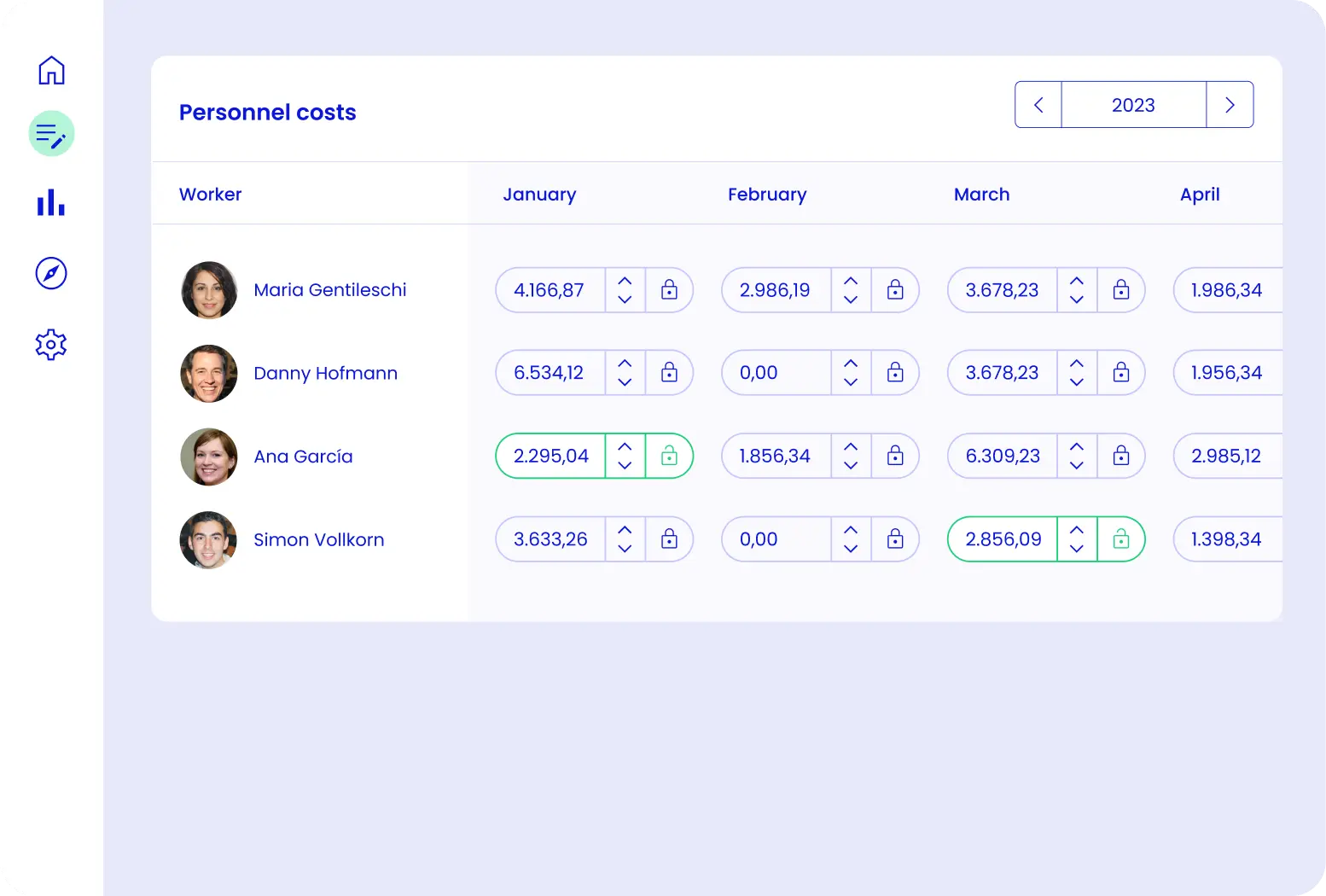This screenshot has height=896, width=1326.
Task: Decrease Simon's January cost with down arrow
Action: point(625,549)
